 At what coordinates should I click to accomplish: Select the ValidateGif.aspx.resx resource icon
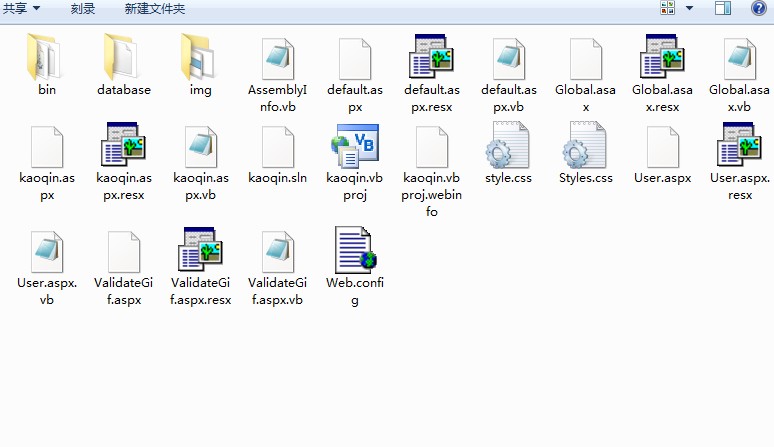pyautogui.click(x=200, y=249)
